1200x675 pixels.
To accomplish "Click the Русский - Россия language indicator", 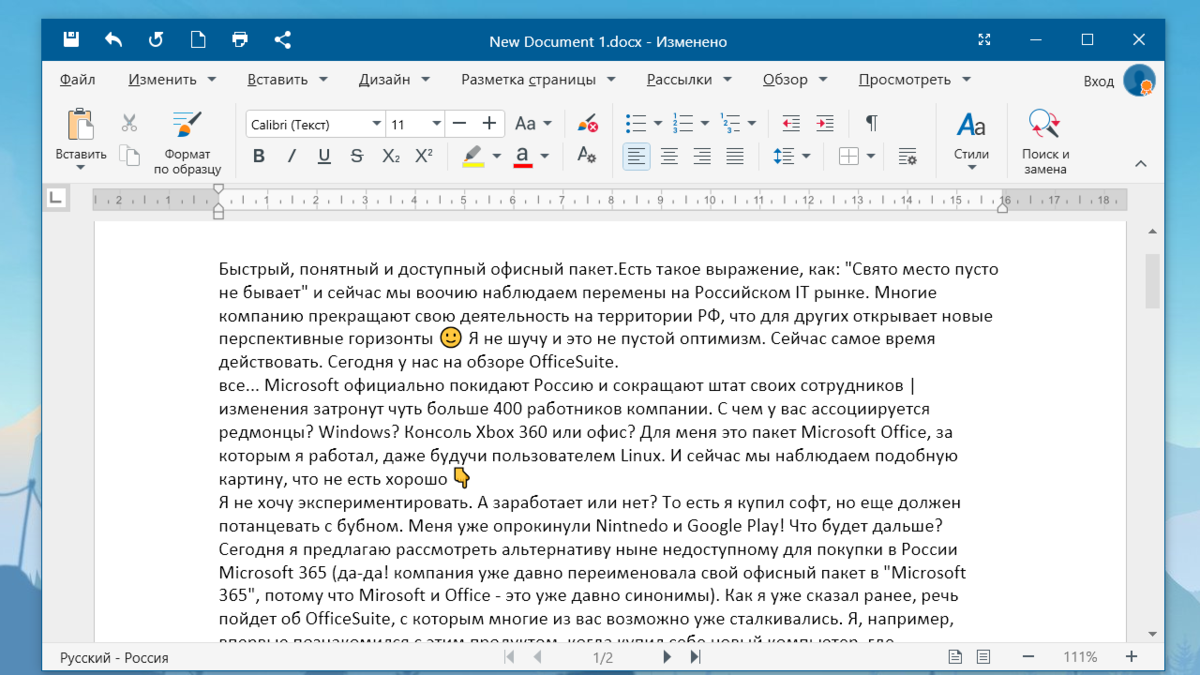I will 114,658.
